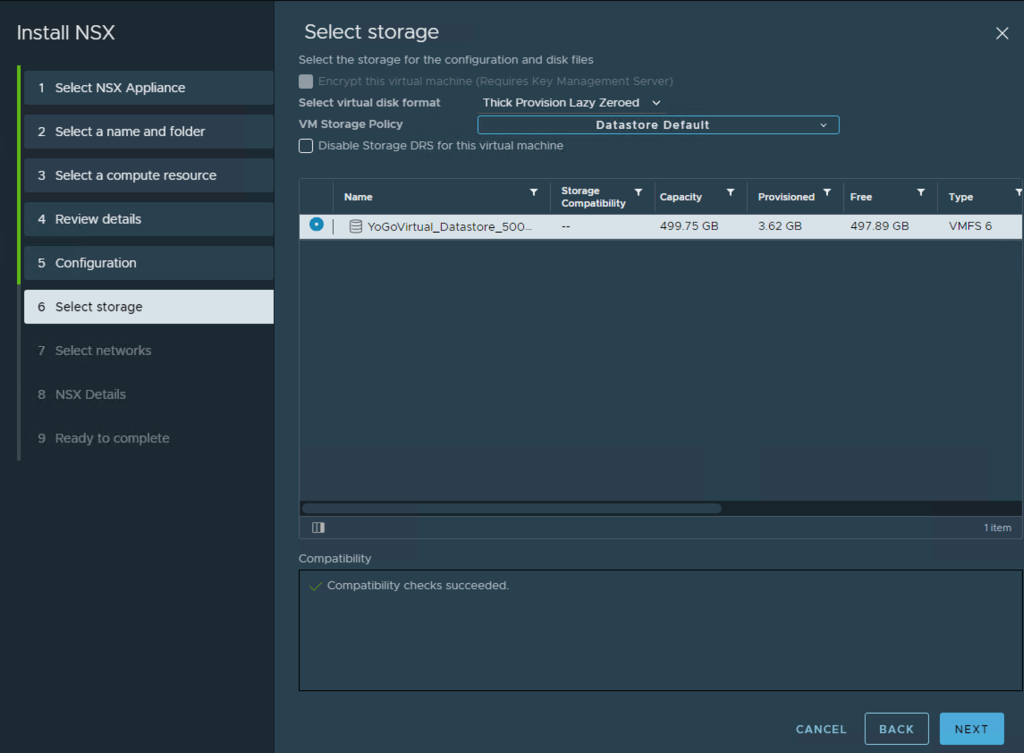Return to step 5 Configuration
Image resolution: width=1024 pixels, height=753 pixels.
click(x=148, y=263)
